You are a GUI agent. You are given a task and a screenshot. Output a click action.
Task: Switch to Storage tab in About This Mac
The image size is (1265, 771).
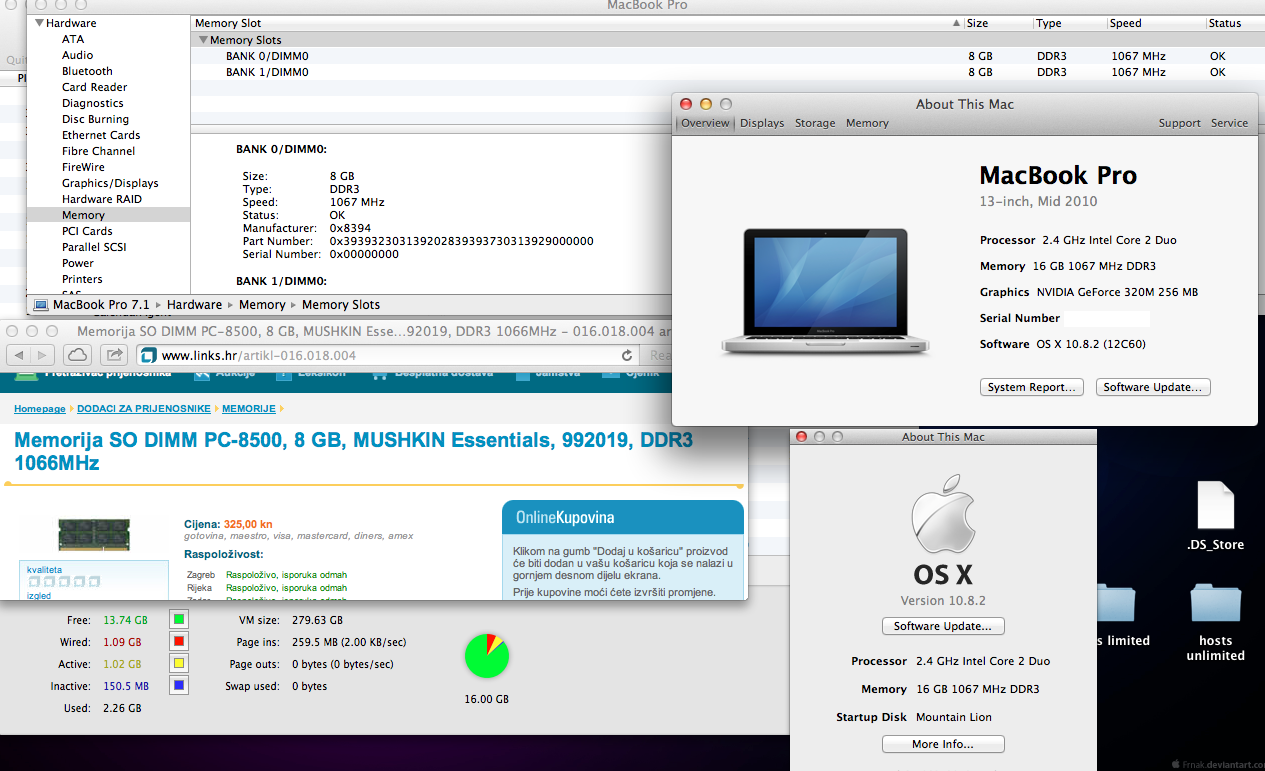pos(815,123)
